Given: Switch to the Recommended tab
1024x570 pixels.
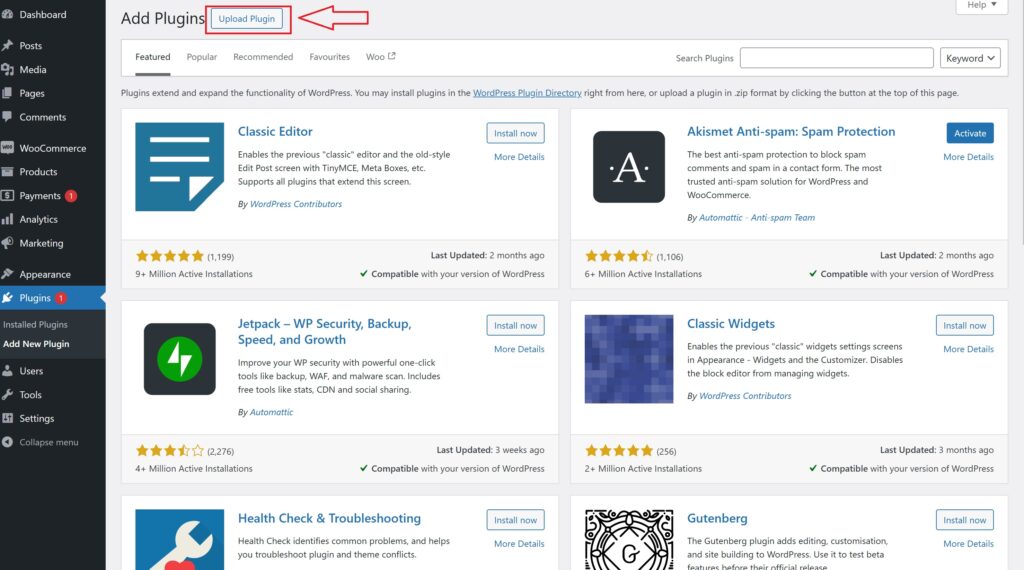Looking at the screenshot, I should pyautogui.click(x=263, y=57).
